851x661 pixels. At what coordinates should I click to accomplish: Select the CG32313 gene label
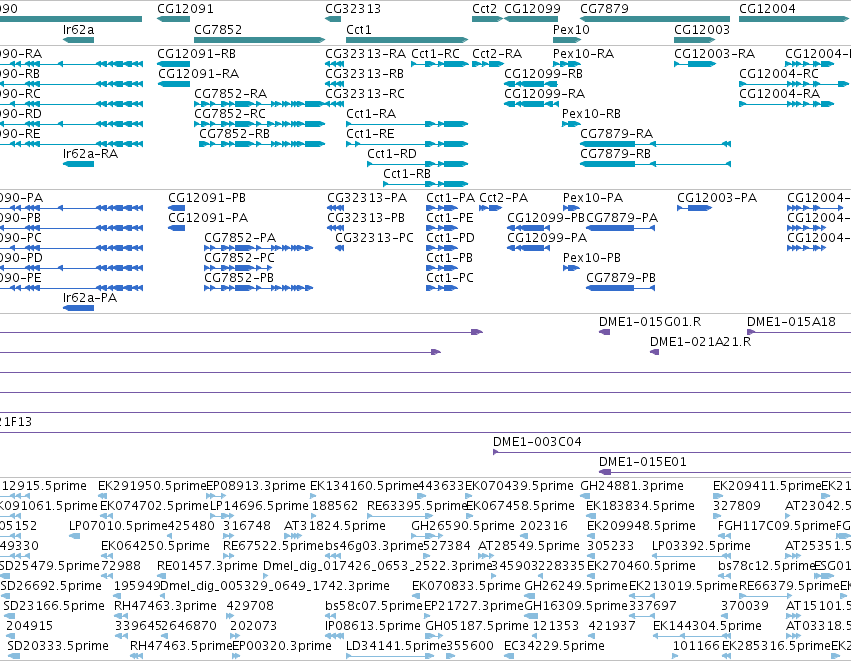pos(353,9)
